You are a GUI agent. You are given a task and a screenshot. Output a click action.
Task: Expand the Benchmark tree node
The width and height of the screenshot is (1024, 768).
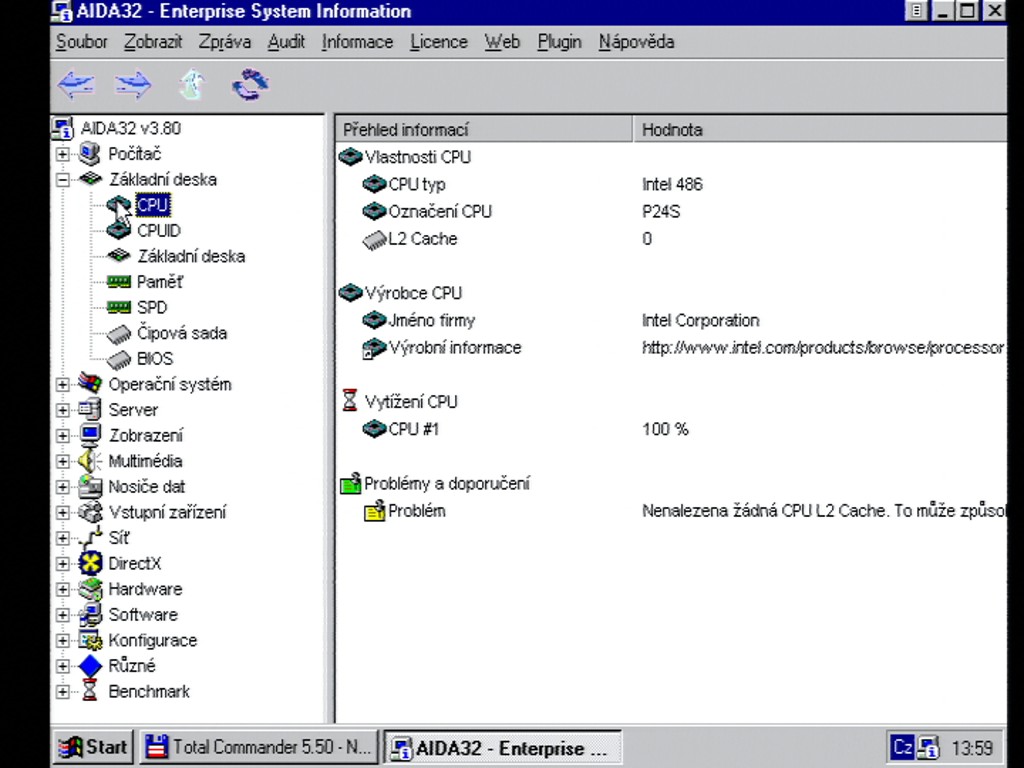(x=63, y=692)
